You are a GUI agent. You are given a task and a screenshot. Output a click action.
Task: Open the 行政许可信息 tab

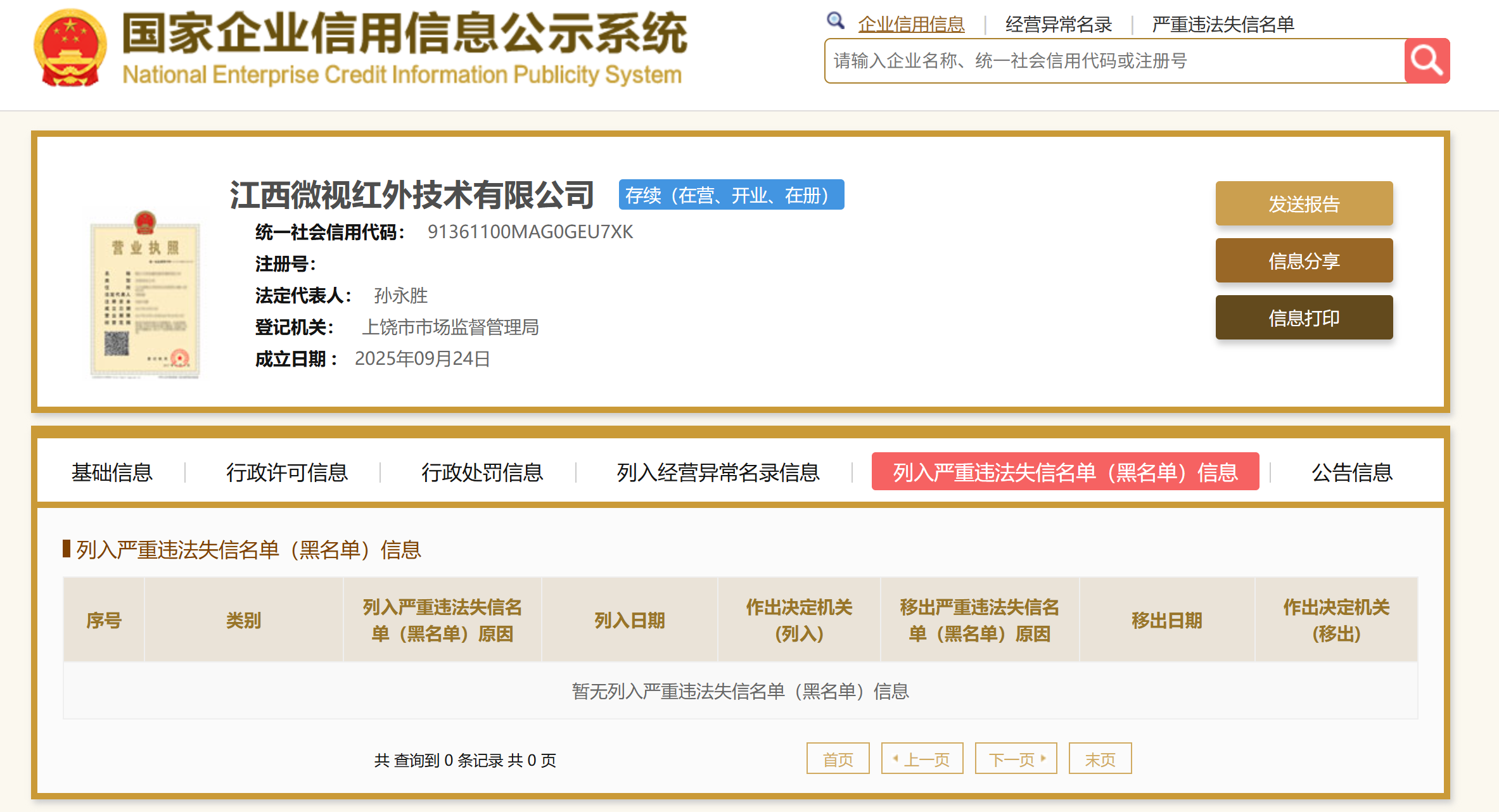pyautogui.click(x=287, y=472)
